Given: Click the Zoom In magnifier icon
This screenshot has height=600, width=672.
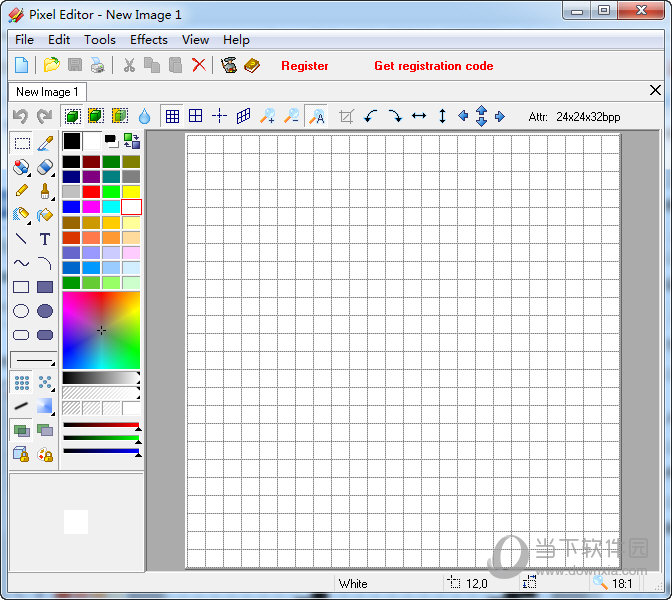Looking at the screenshot, I should 267,117.
